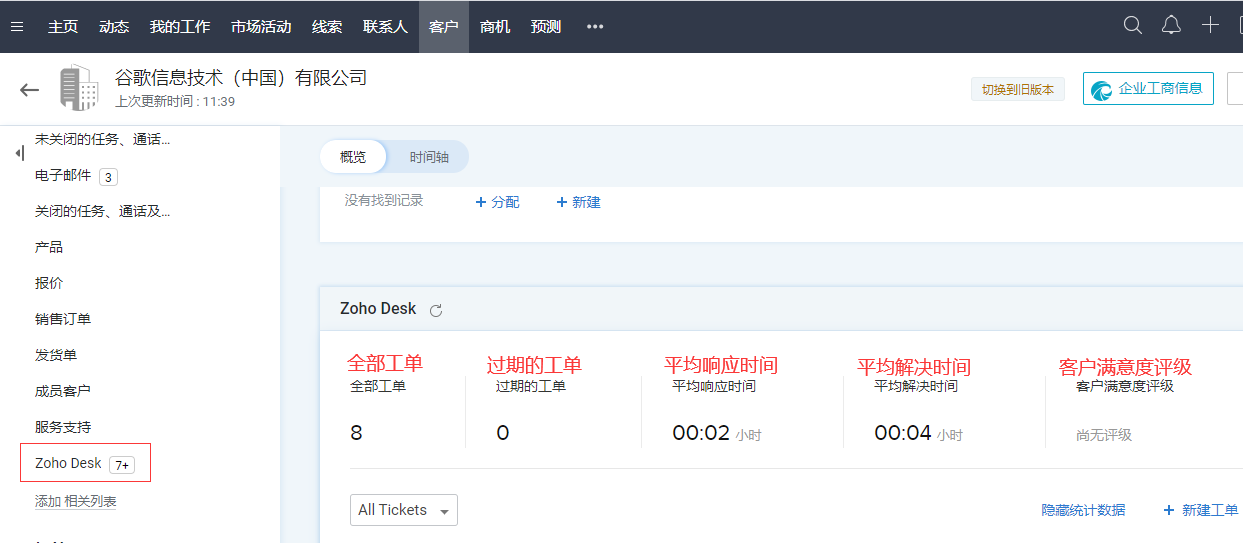The image size is (1243, 543).
Task: Click the plus create icon in top bar
Action: point(1210,26)
